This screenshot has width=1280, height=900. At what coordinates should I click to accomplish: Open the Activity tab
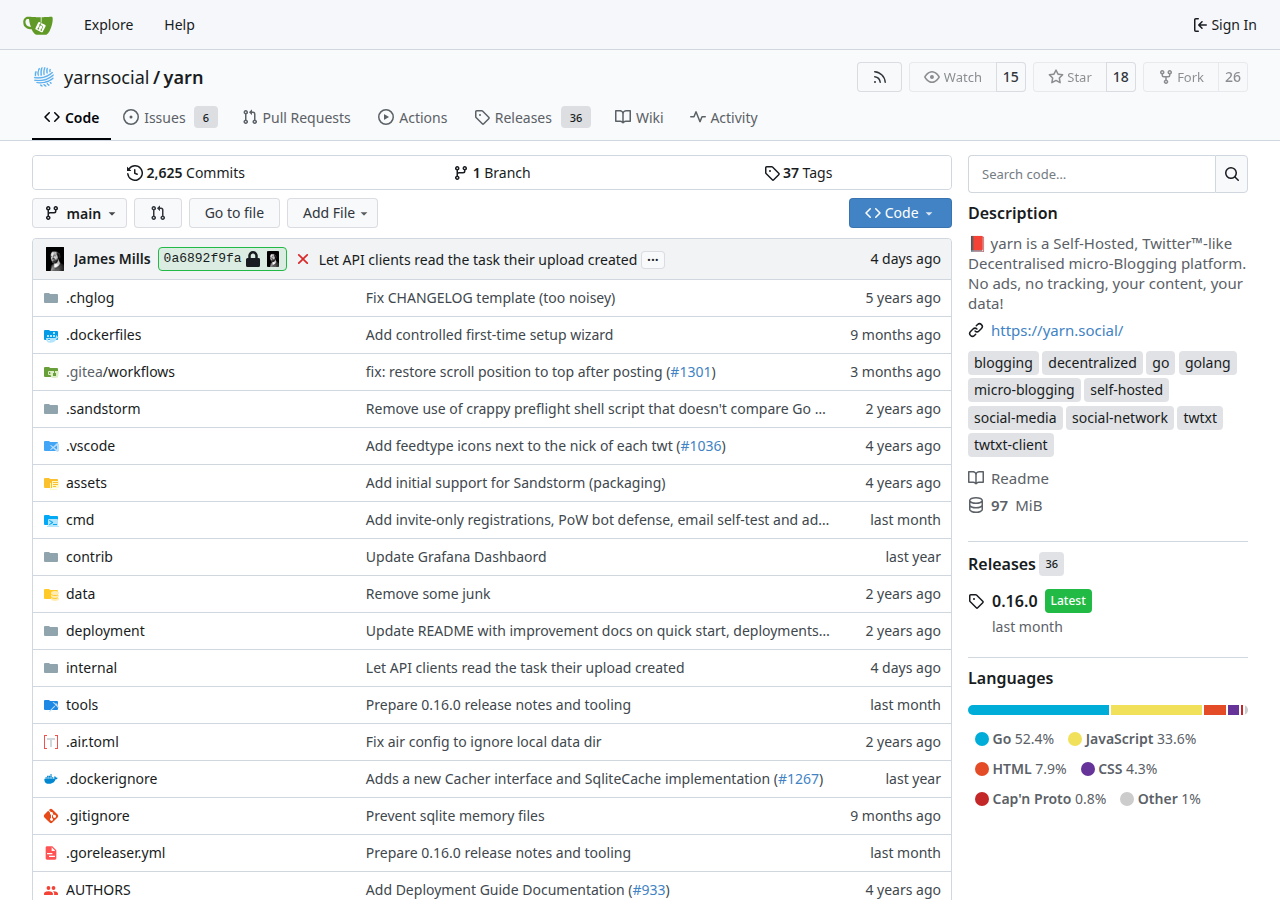point(723,118)
